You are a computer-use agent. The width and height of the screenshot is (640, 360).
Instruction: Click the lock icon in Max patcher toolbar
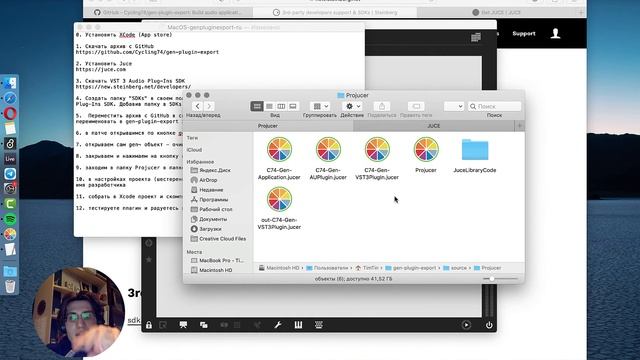149,325
